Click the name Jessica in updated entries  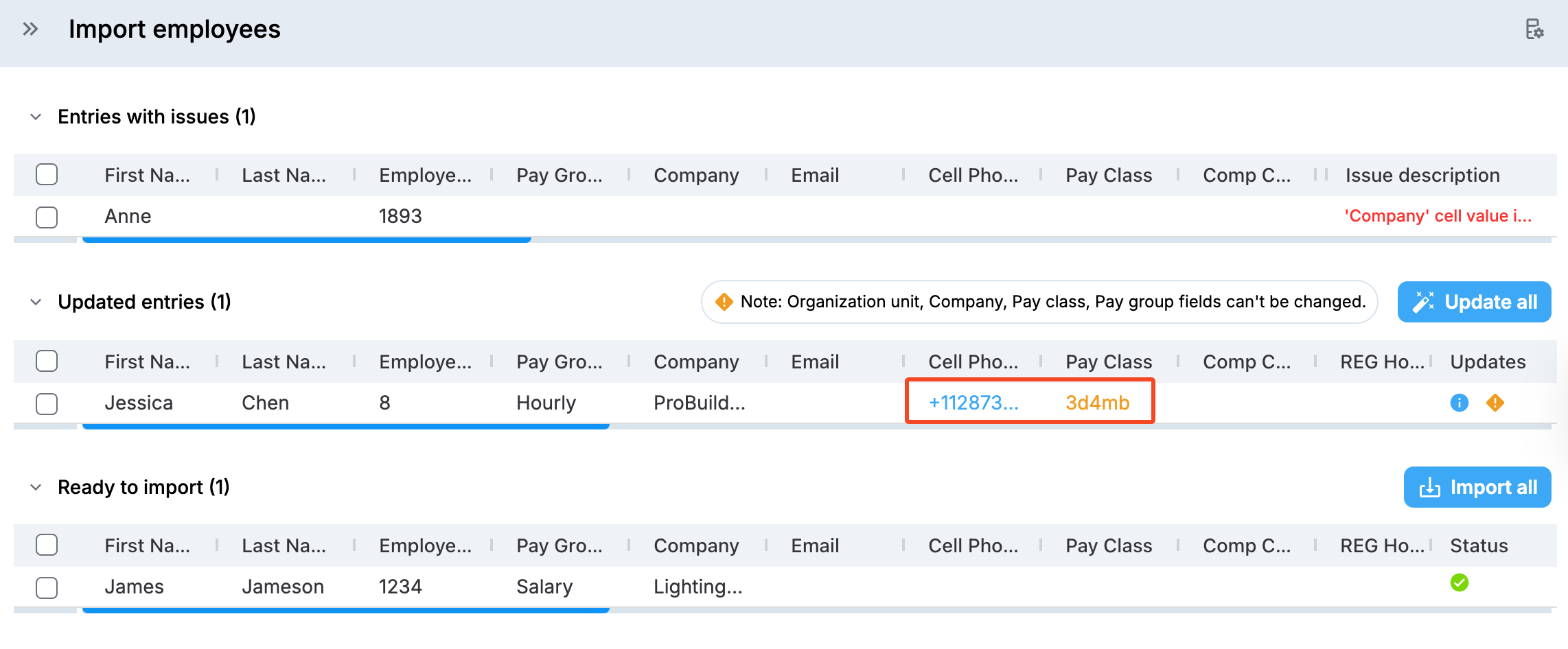pos(139,403)
